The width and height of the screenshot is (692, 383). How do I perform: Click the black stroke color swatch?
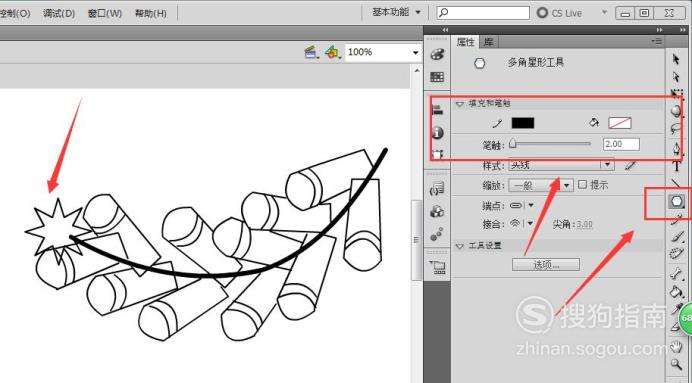pyautogui.click(x=523, y=123)
